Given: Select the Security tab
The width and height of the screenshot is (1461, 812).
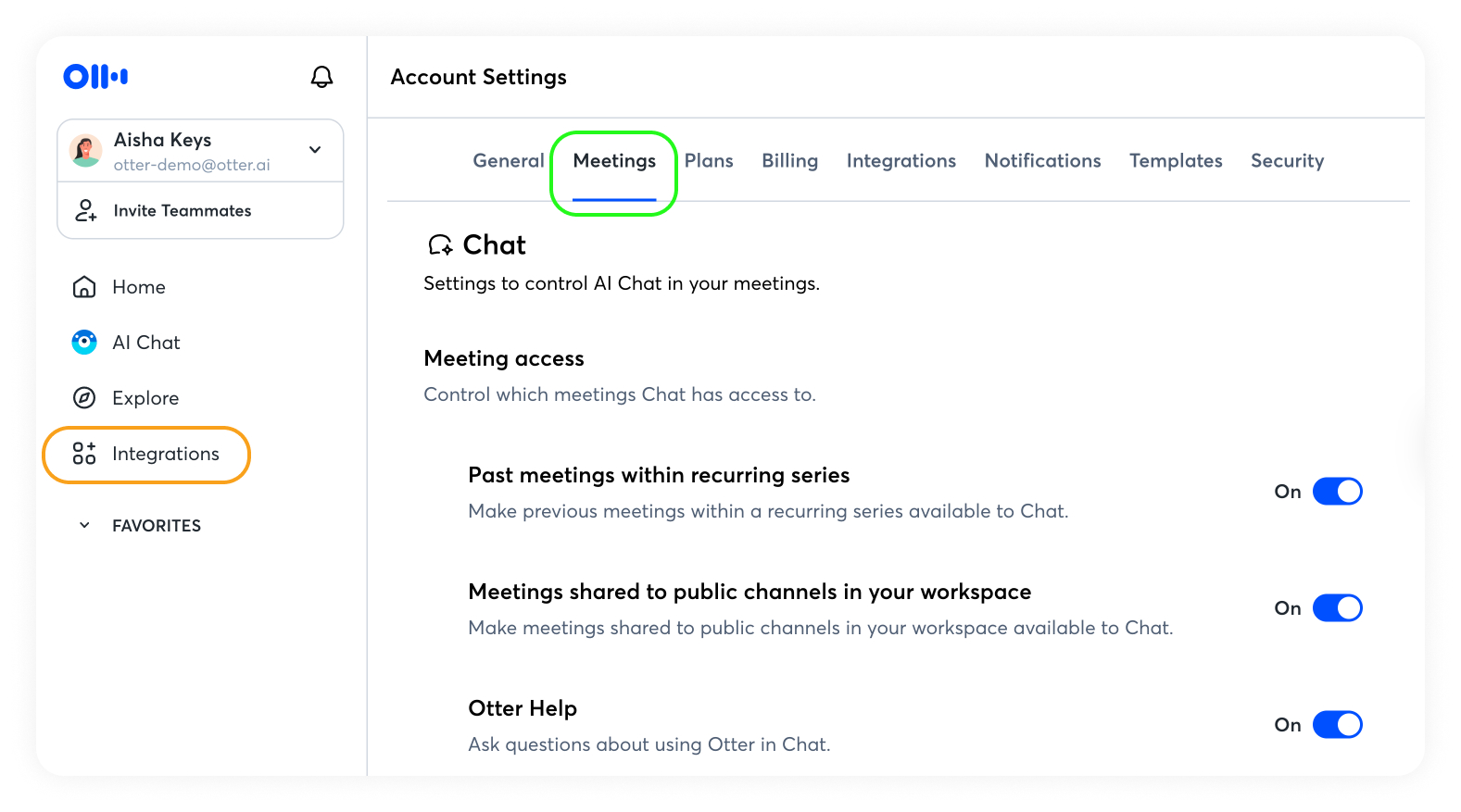Looking at the screenshot, I should [x=1287, y=161].
